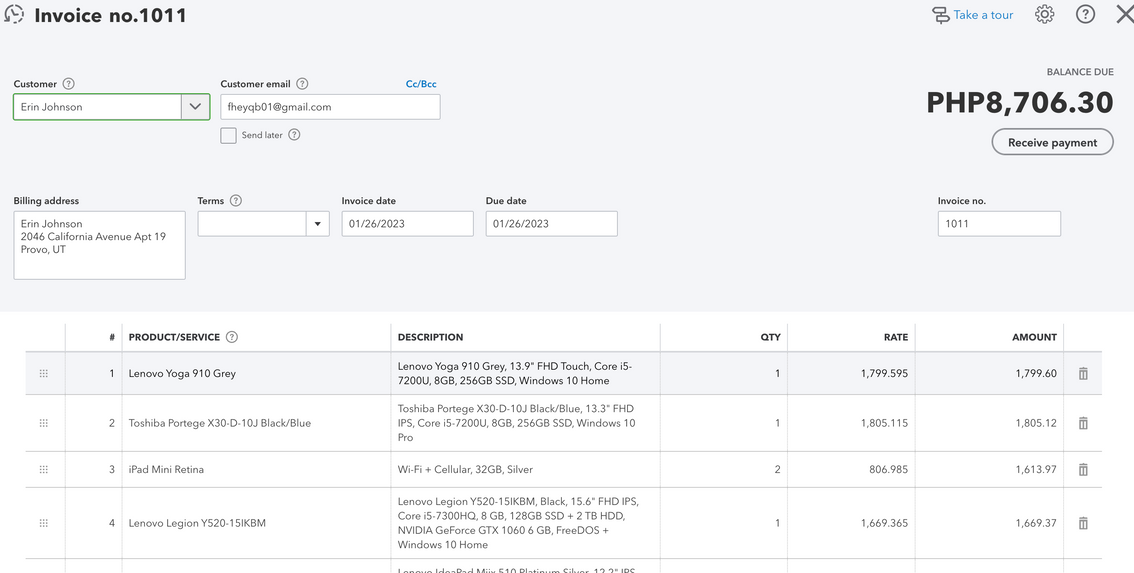The image size is (1134, 573).
Task: Click the help icon next to Customer label
Action: (69, 84)
